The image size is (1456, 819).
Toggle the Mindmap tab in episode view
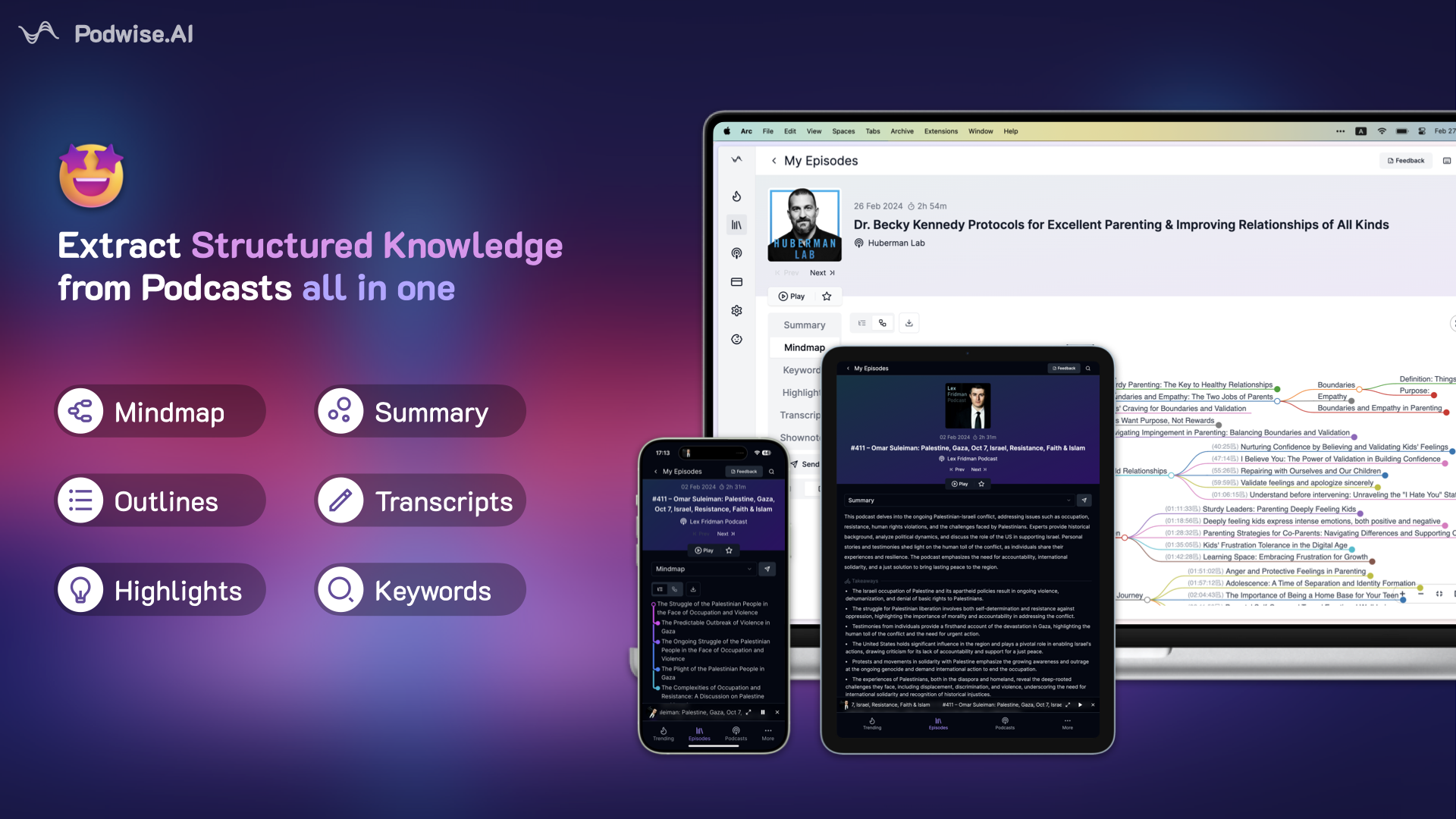[x=804, y=347]
